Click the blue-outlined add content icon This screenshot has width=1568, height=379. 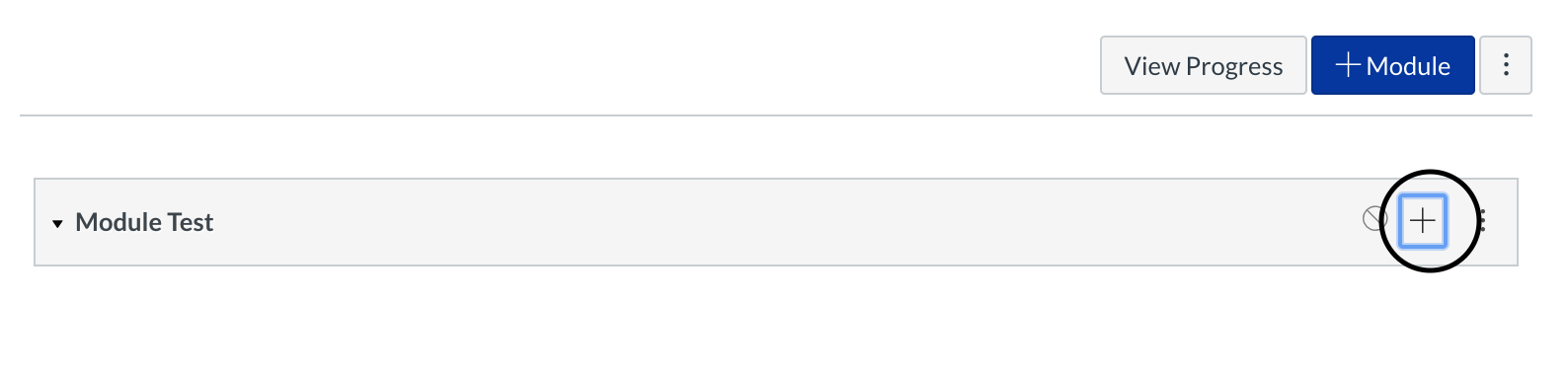coord(1423,220)
